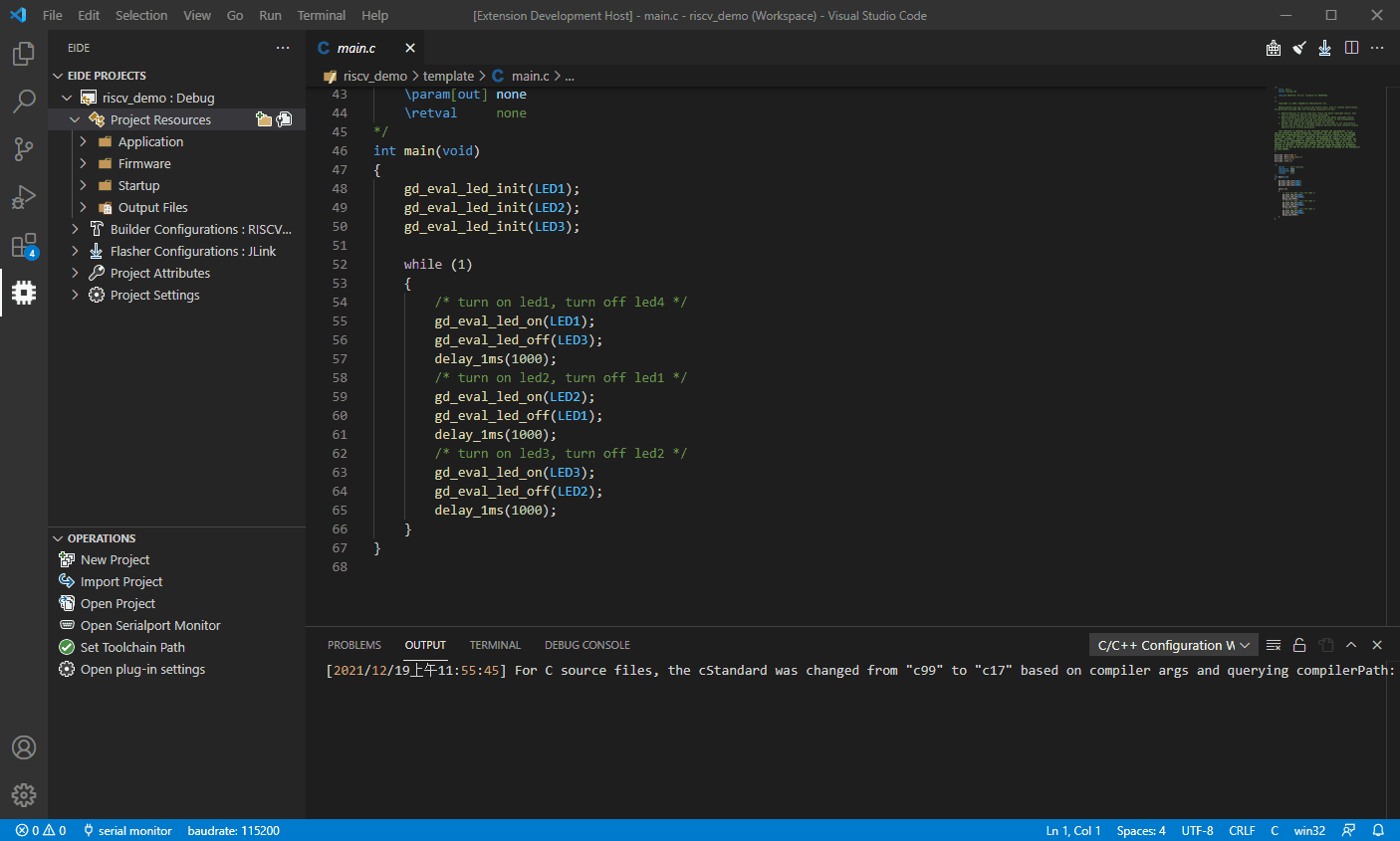This screenshot has width=1400, height=841.
Task: Expand the Firmware folder
Action: pos(84,163)
